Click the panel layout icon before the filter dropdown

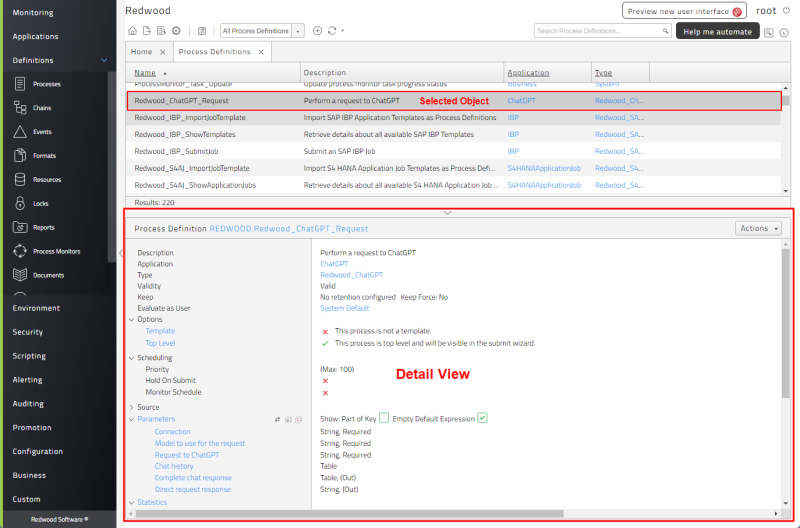click(x=202, y=31)
